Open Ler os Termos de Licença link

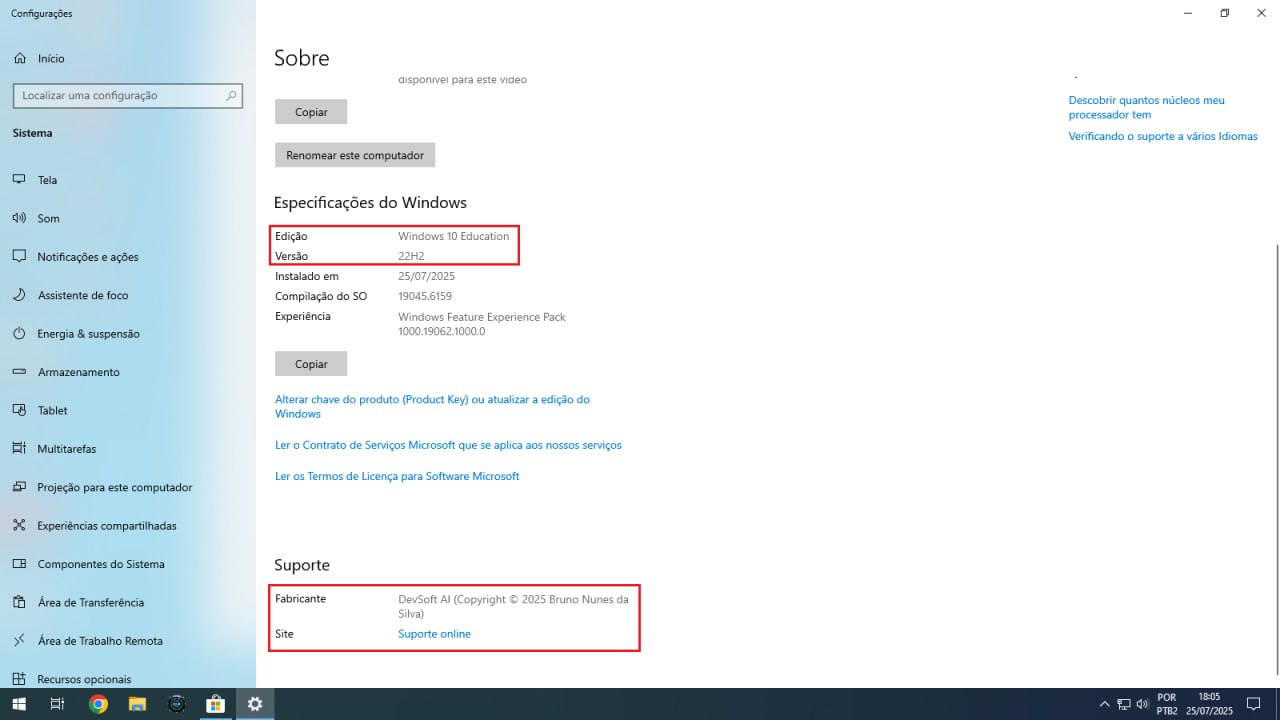[x=397, y=476]
